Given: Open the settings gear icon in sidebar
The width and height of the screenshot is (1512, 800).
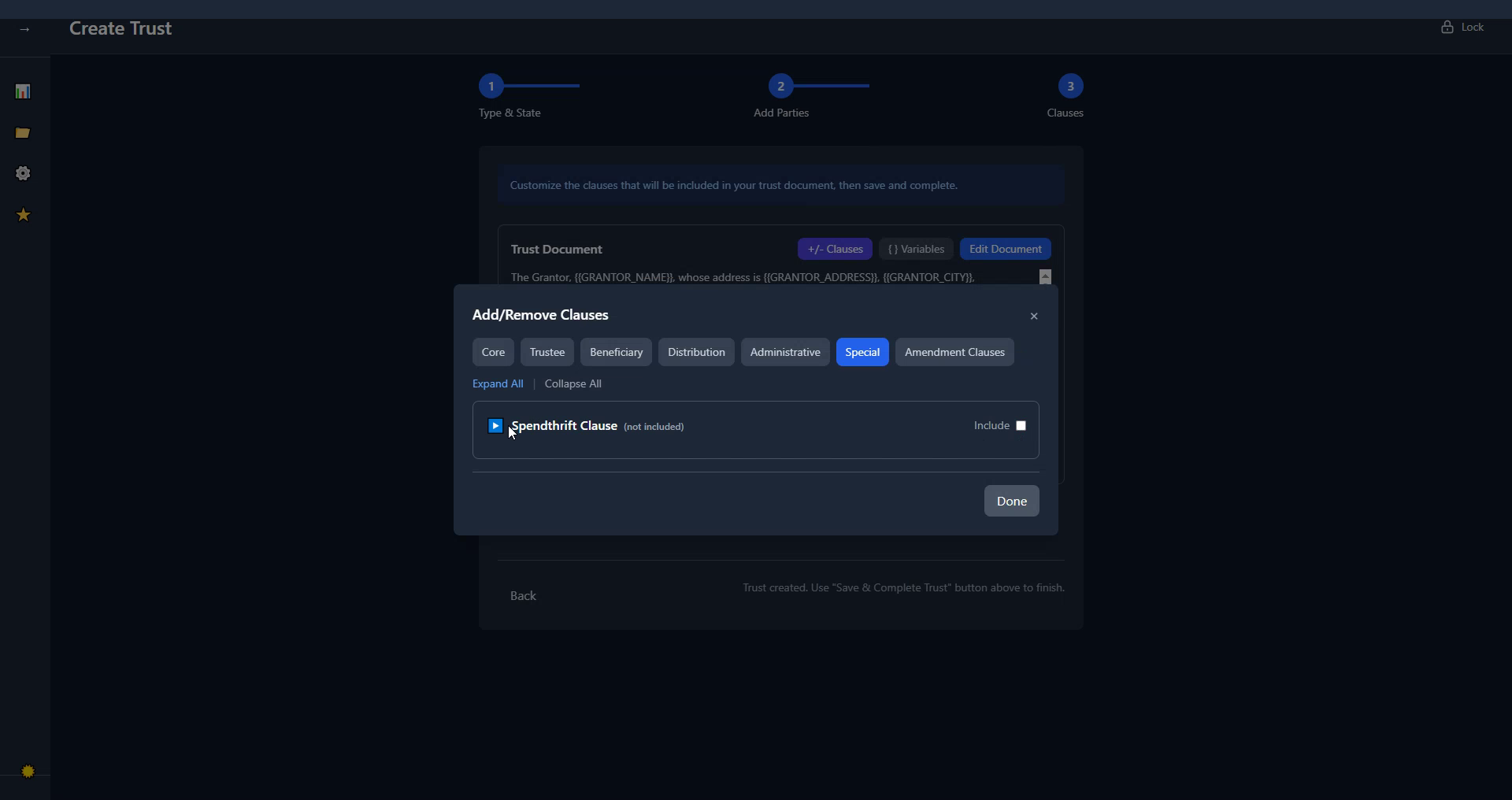Looking at the screenshot, I should point(23,173).
